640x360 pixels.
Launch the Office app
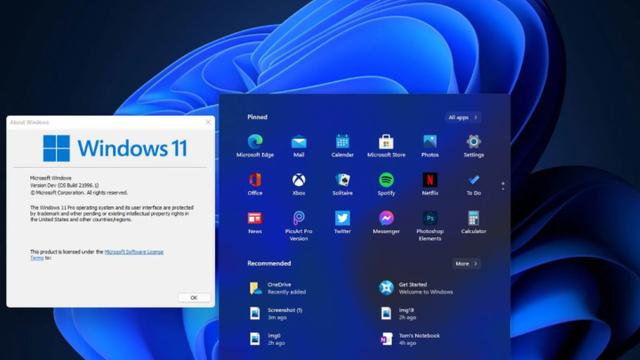click(x=255, y=184)
